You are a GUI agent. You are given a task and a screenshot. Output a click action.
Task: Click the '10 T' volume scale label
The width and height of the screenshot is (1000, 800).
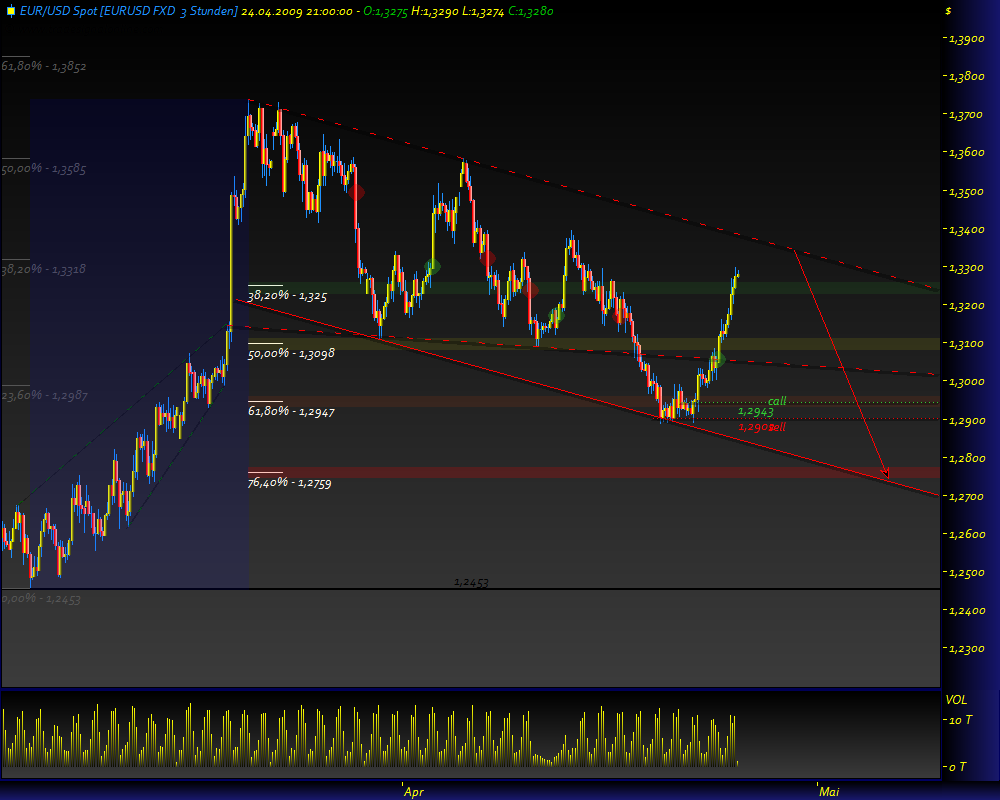click(x=957, y=722)
